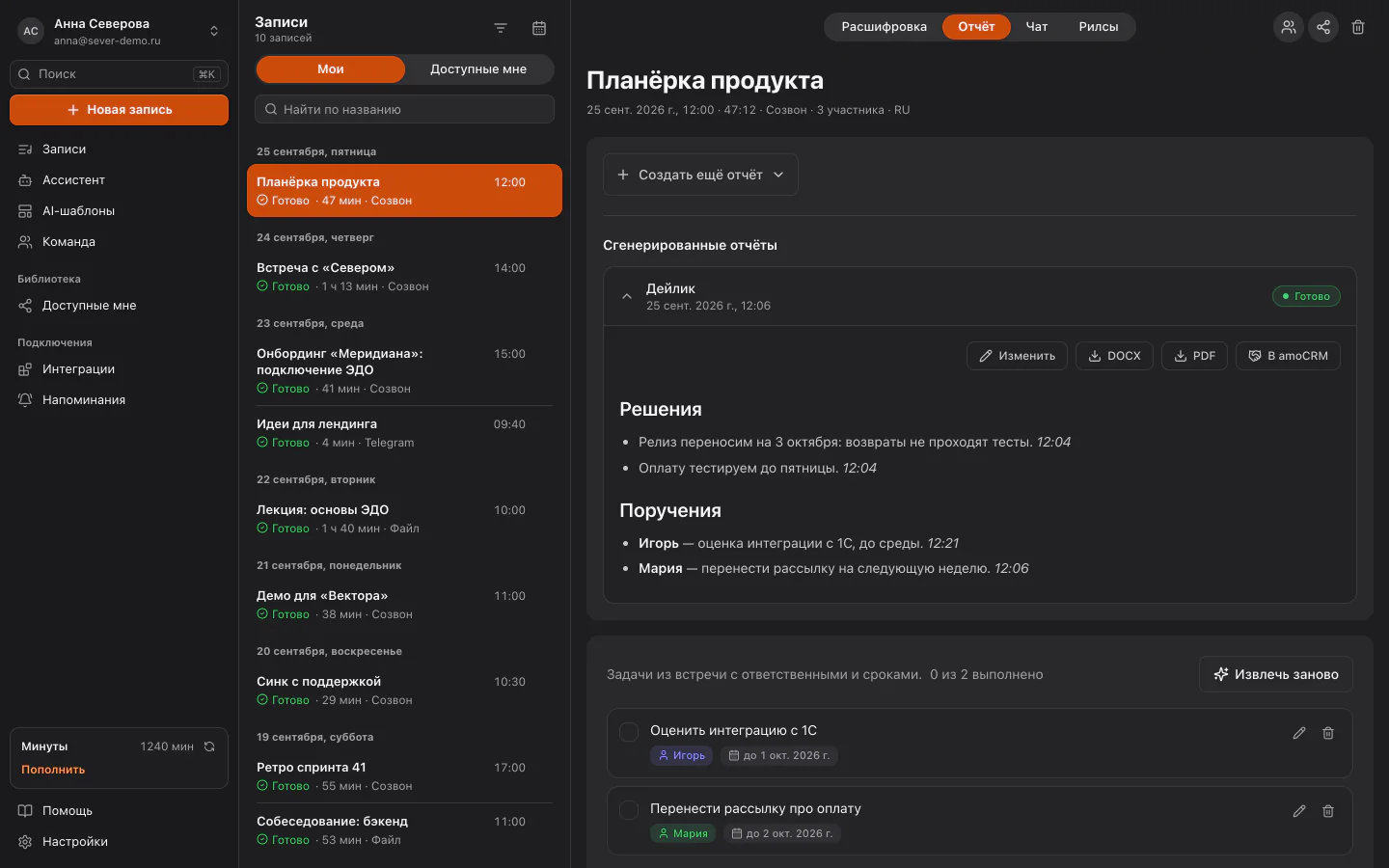Open recording Встреча с «Севером»

(404, 277)
